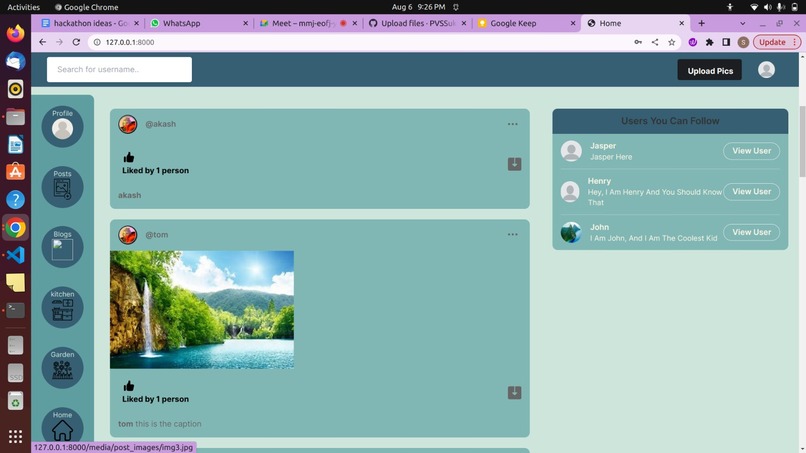806x453 pixels.
Task: Open LibreOffice Writer from the dock
Action: [x=15, y=144]
